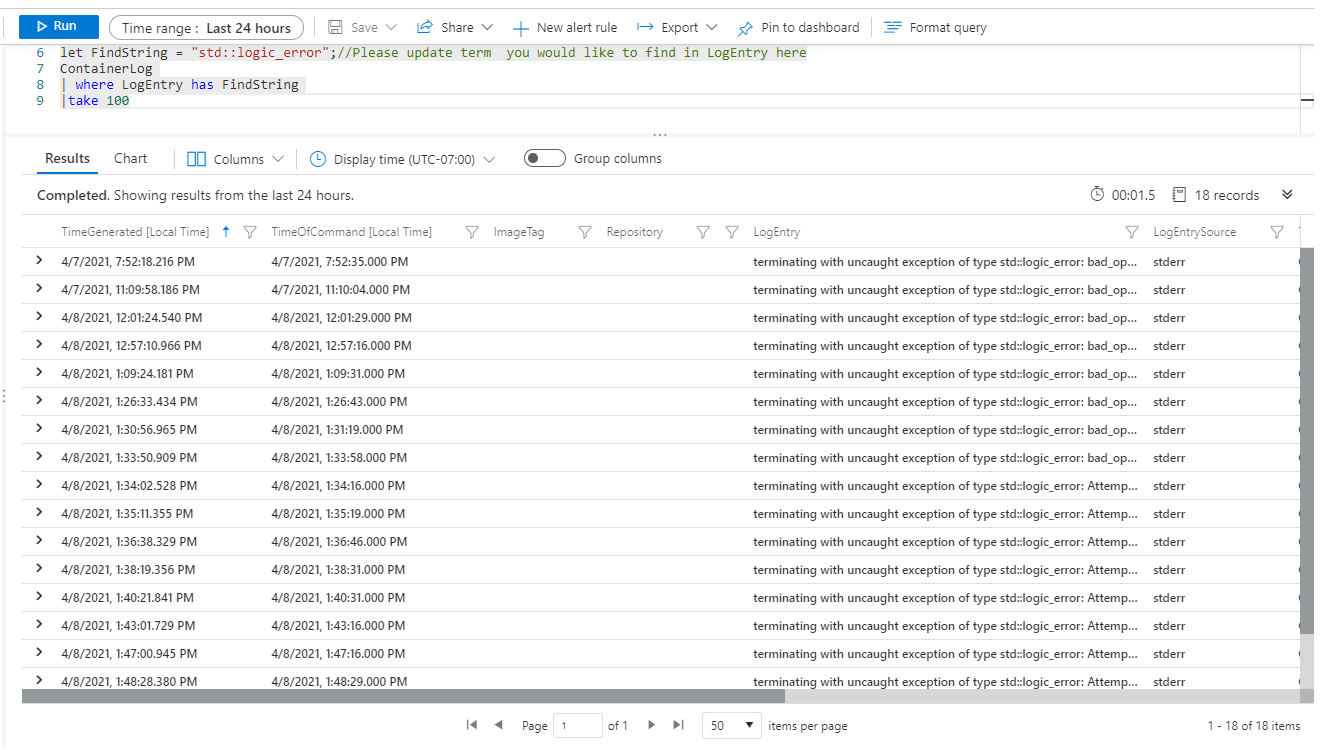Open filter for TimeGenerated column
This screenshot has height=750, width=1334.
tap(251, 232)
